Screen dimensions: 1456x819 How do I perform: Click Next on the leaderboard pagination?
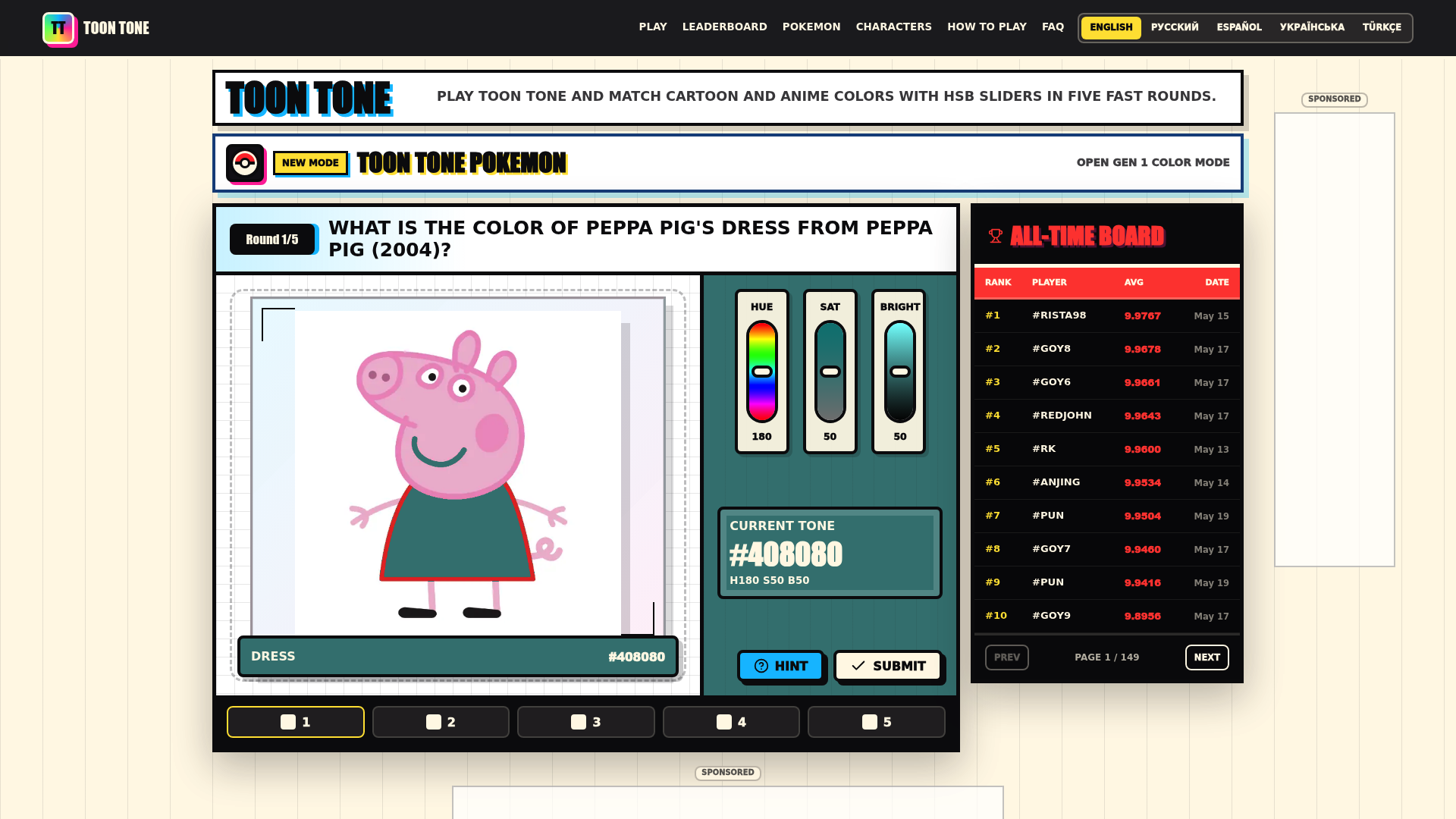(x=1207, y=657)
